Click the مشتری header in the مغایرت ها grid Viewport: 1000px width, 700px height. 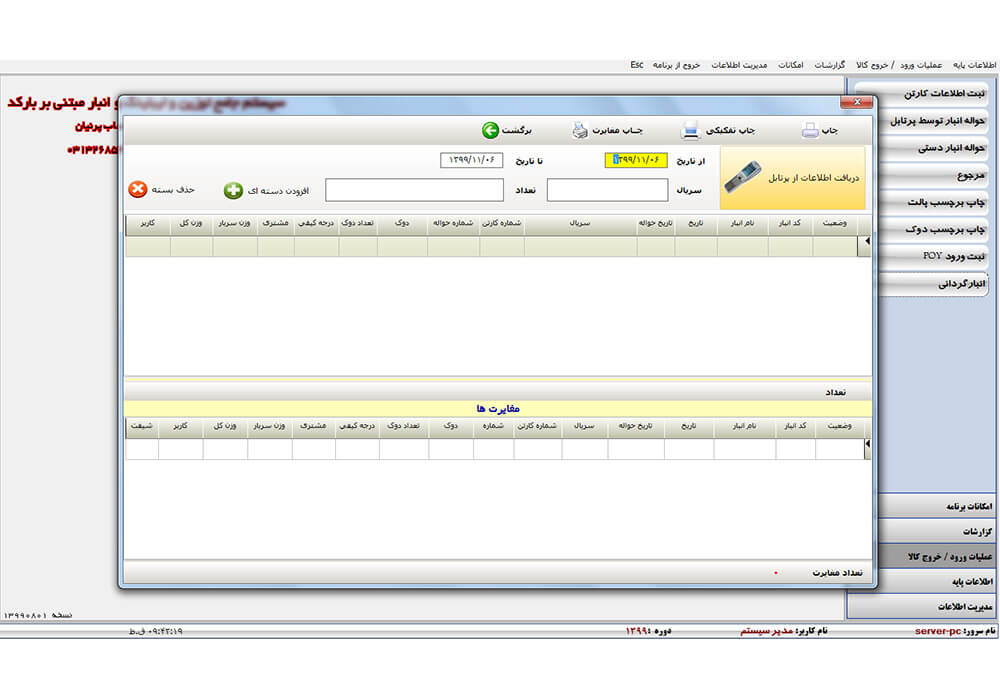point(313,426)
